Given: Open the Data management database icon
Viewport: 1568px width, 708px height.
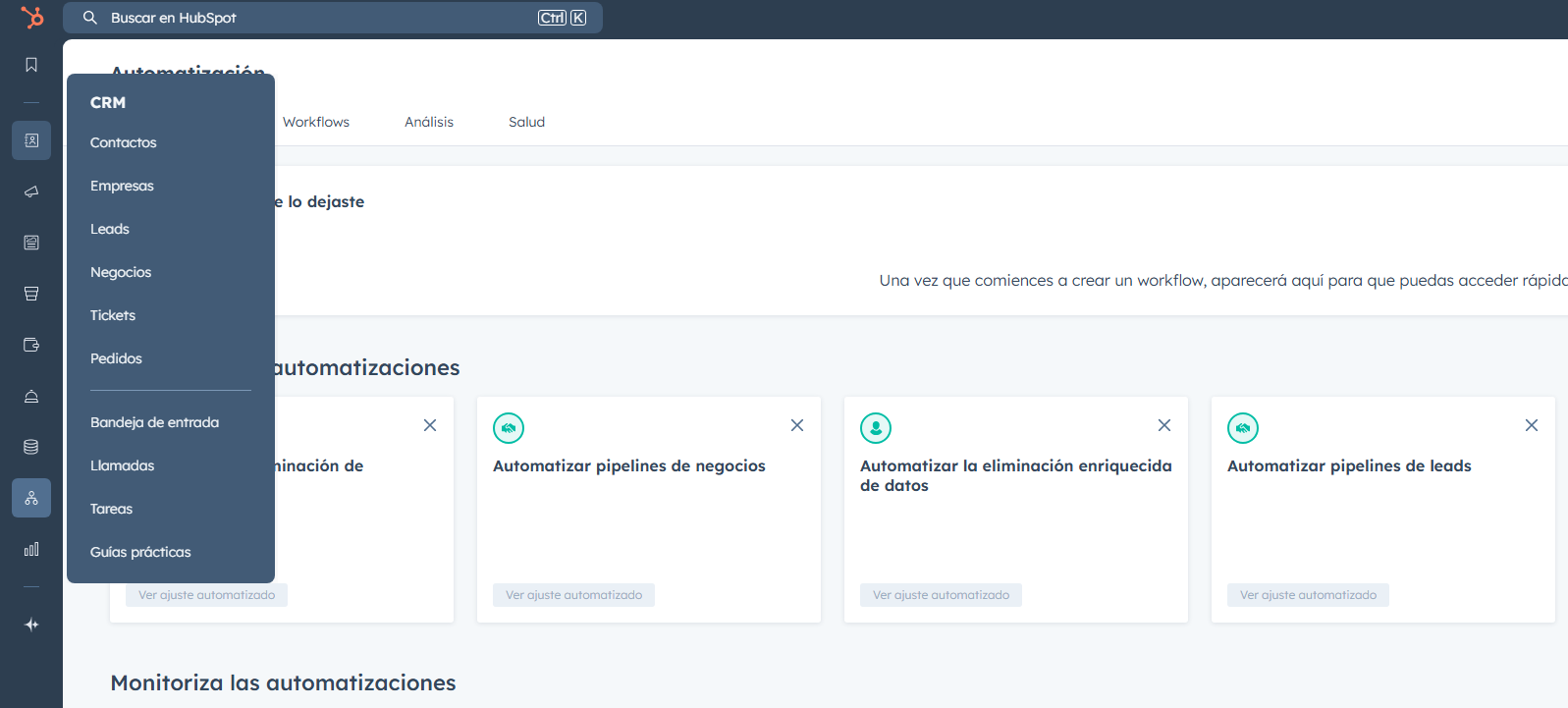Looking at the screenshot, I should pos(31,447).
